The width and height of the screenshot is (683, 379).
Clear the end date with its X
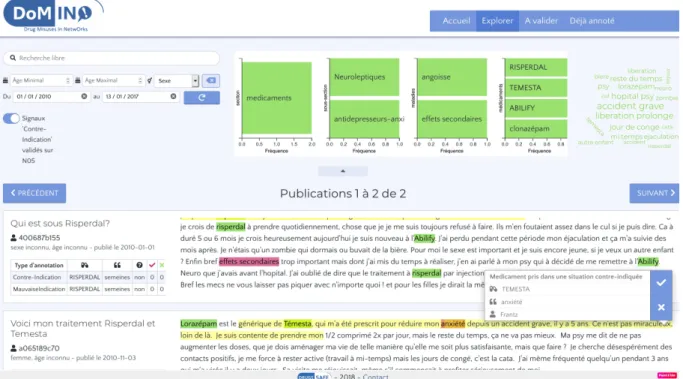tap(173, 96)
